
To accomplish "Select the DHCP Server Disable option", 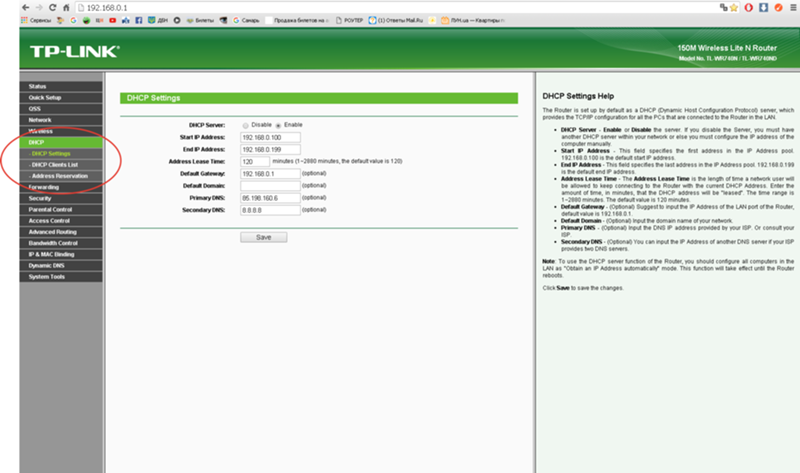I will tap(245, 126).
